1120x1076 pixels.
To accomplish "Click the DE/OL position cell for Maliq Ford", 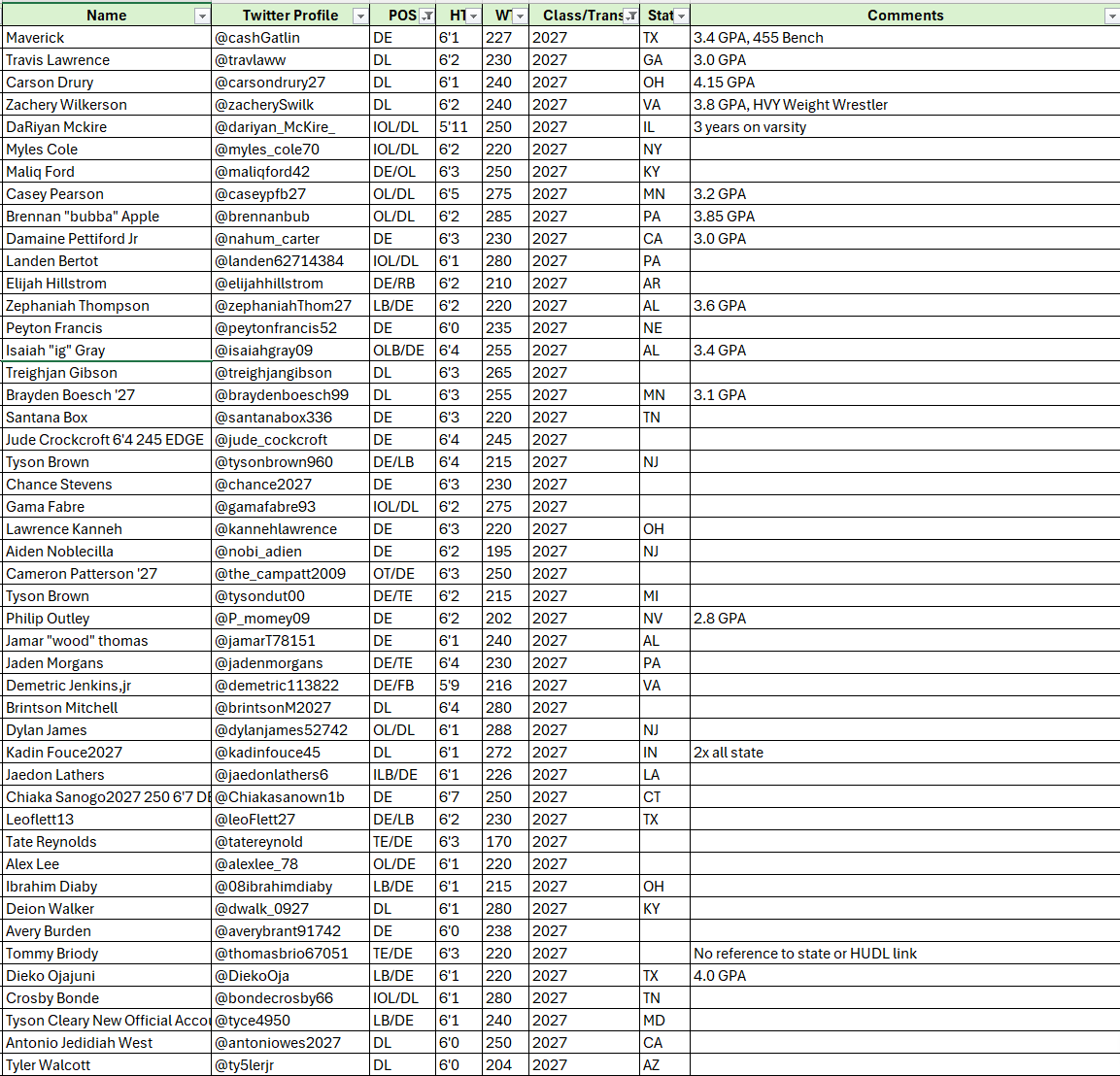I will click(x=403, y=171).
